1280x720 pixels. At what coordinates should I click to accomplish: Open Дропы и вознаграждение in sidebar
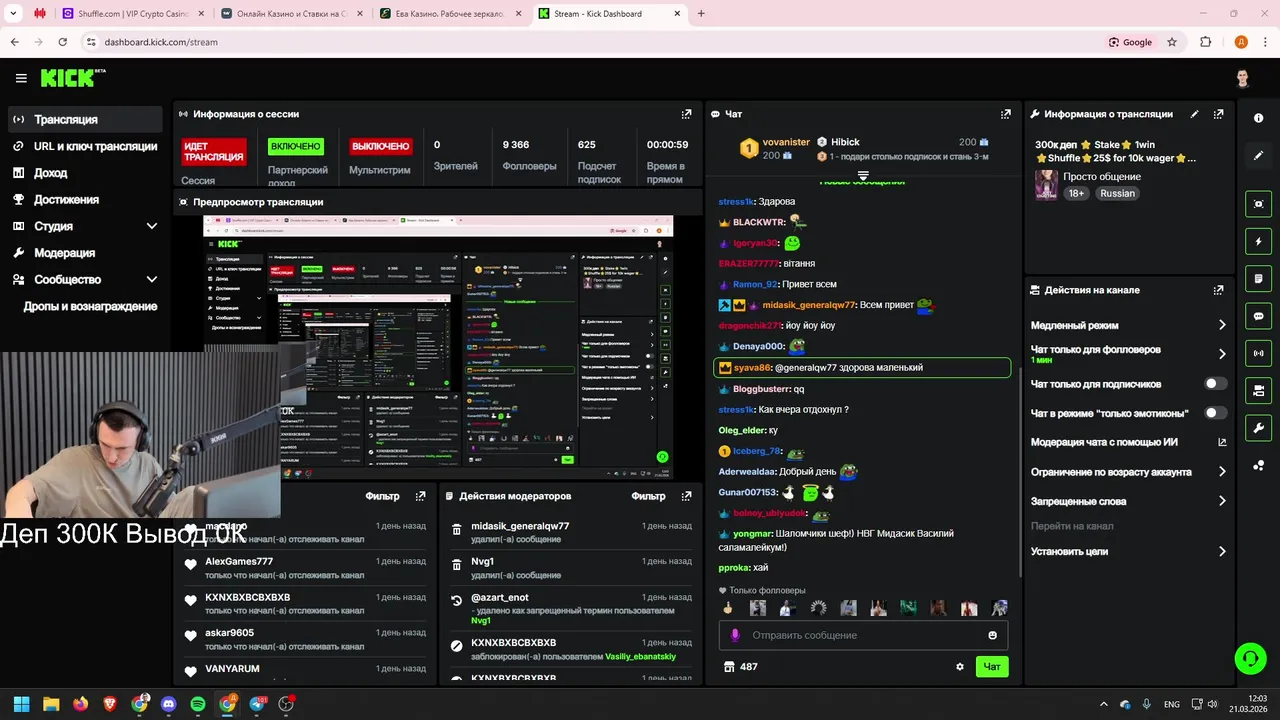pyautogui.click(x=90, y=306)
